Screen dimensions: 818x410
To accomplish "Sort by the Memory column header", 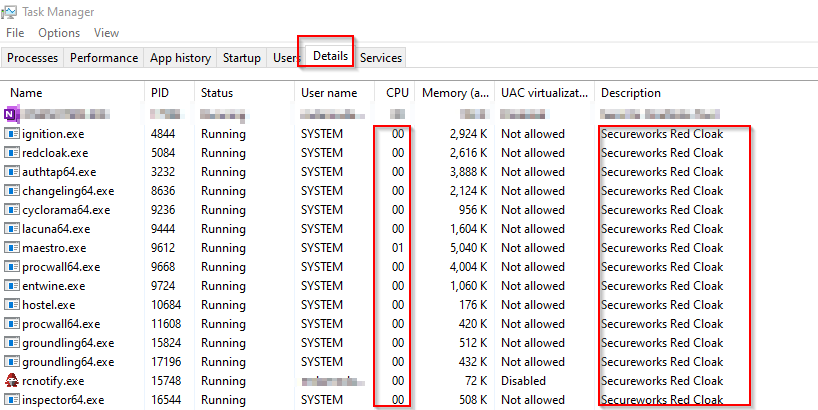I will pos(455,93).
